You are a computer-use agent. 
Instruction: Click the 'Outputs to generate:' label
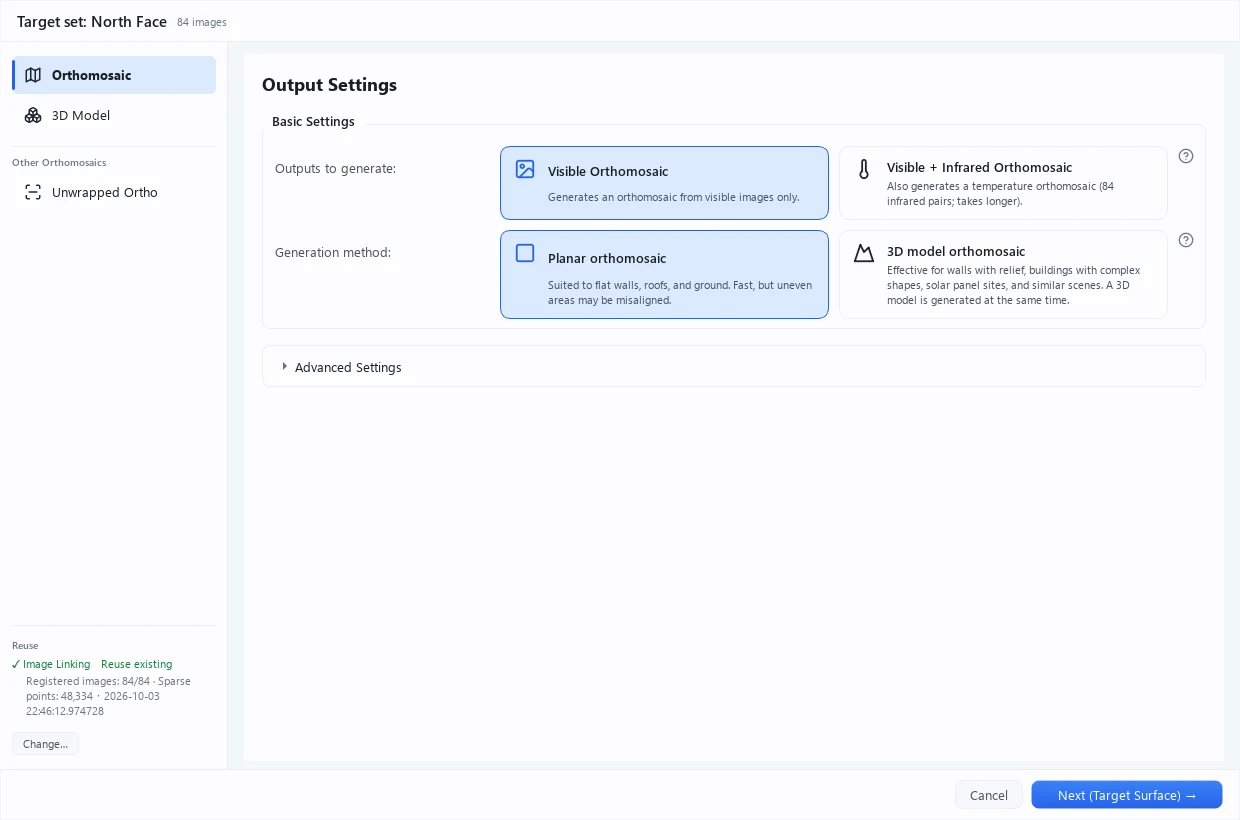click(336, 168)
